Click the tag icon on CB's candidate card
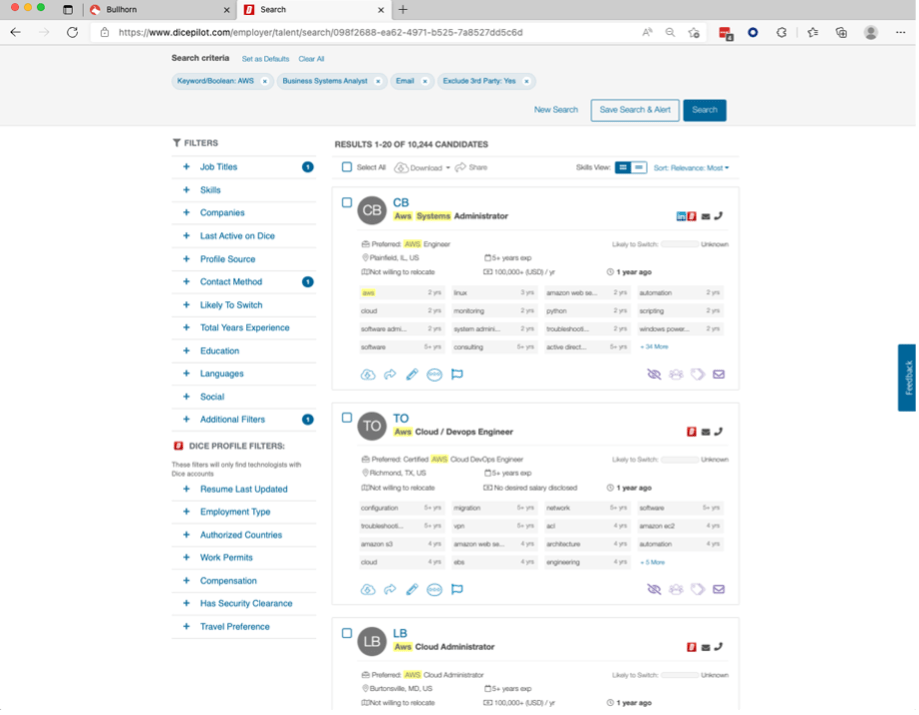 click(697, 373)
